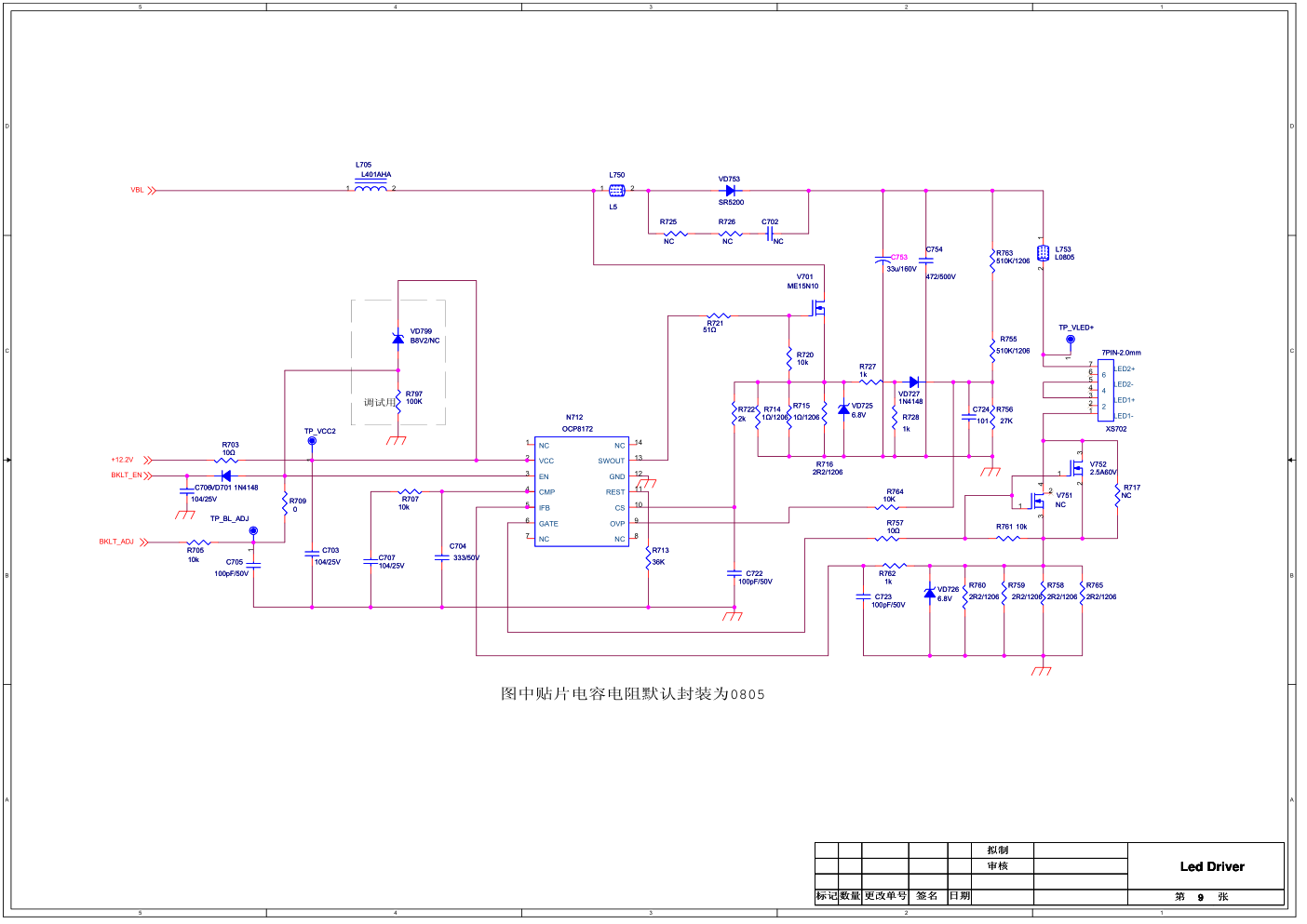Select the R762 resistor symbol
Viewport: 1307px width, 924px height.
point(894,565)
